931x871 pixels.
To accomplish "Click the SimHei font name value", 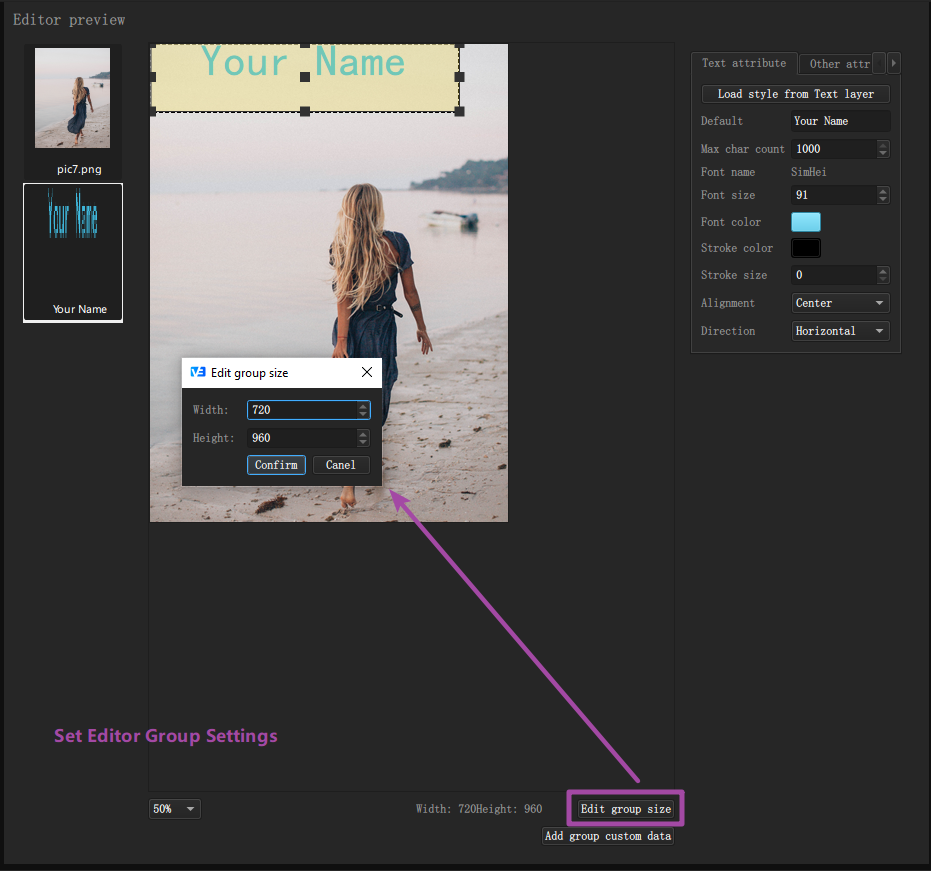I will click(x=808, y=172).
